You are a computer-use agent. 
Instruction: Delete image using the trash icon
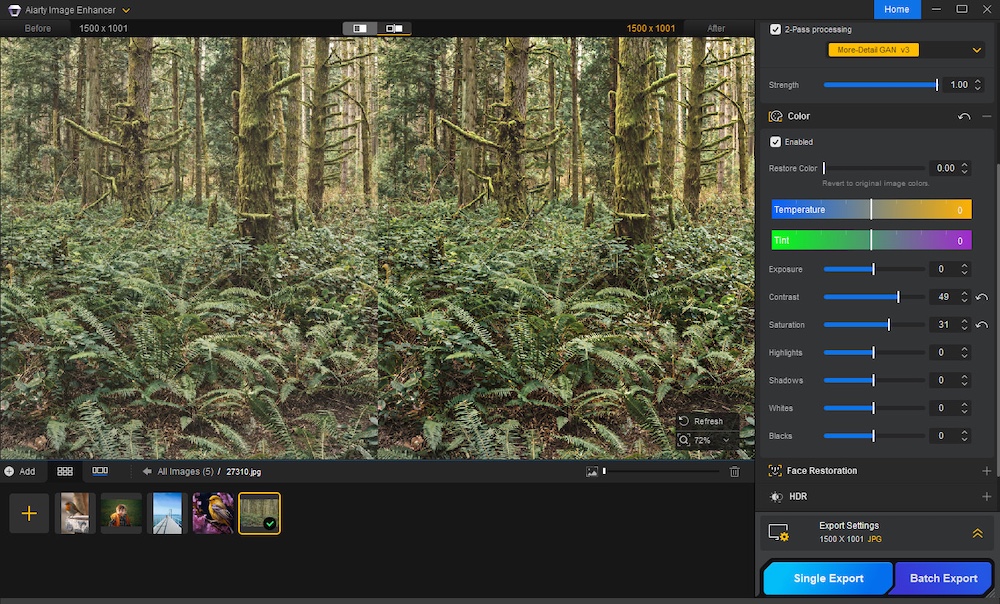735,471
